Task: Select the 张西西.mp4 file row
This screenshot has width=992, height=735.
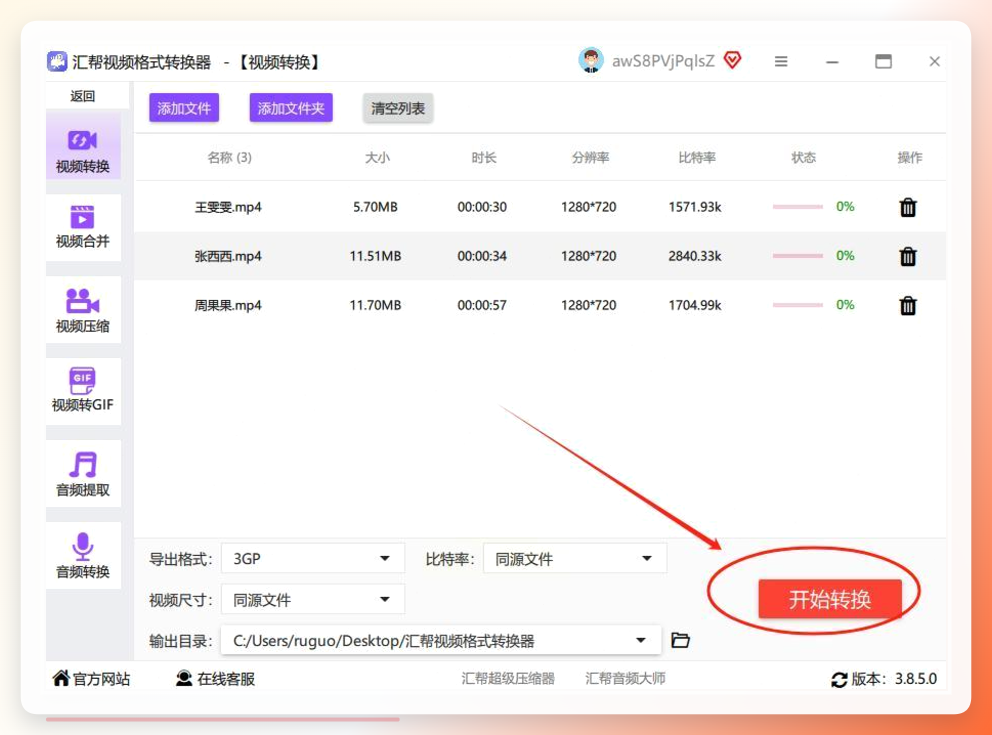Action: click(540, 256)
